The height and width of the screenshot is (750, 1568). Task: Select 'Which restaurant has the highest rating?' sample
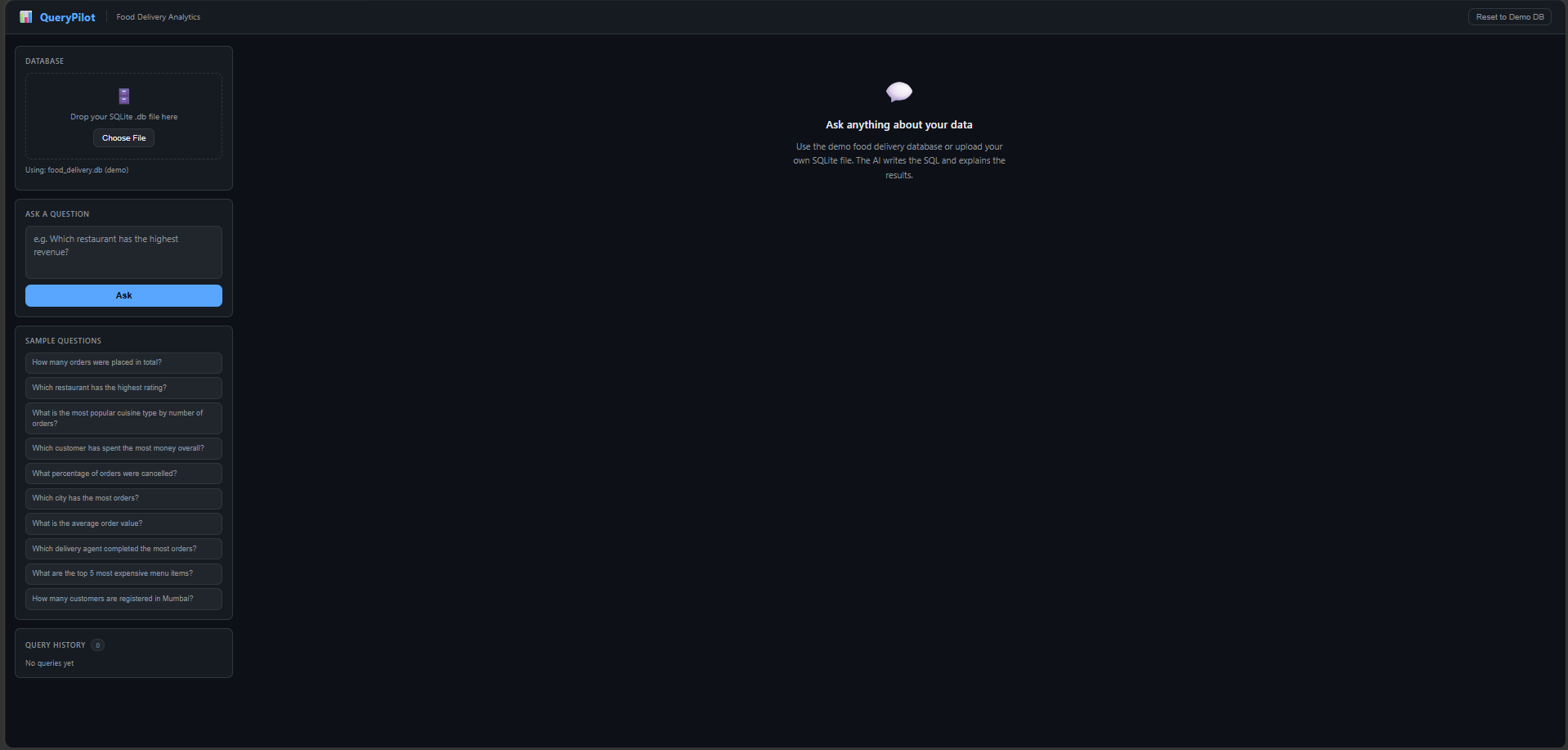coord(123,388)
